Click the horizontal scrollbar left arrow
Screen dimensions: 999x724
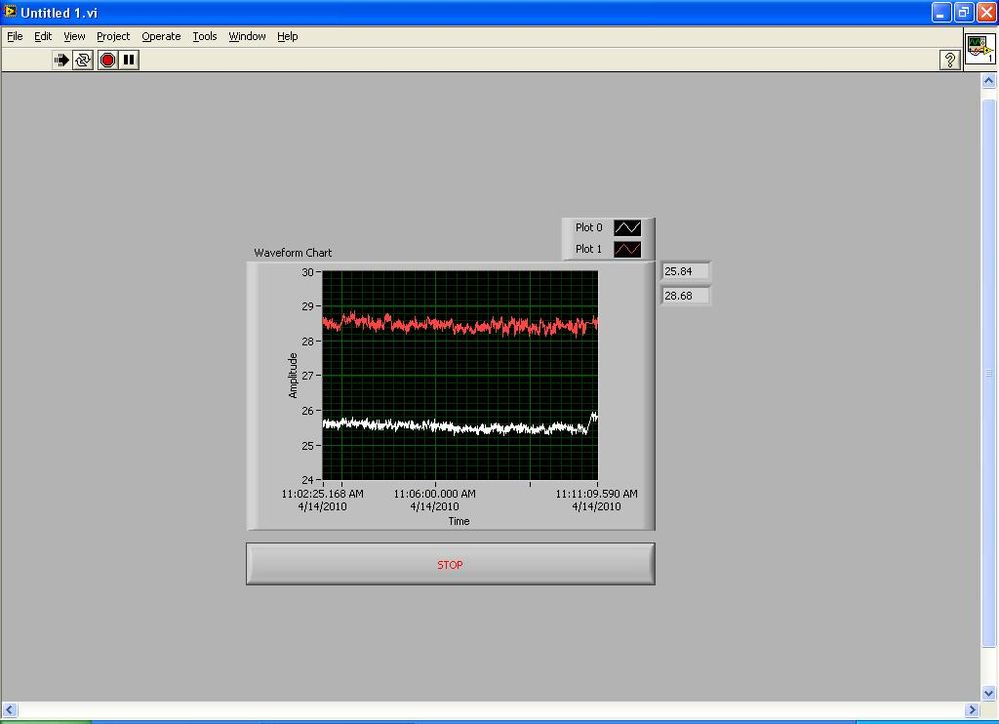click(x=9, y=709)
